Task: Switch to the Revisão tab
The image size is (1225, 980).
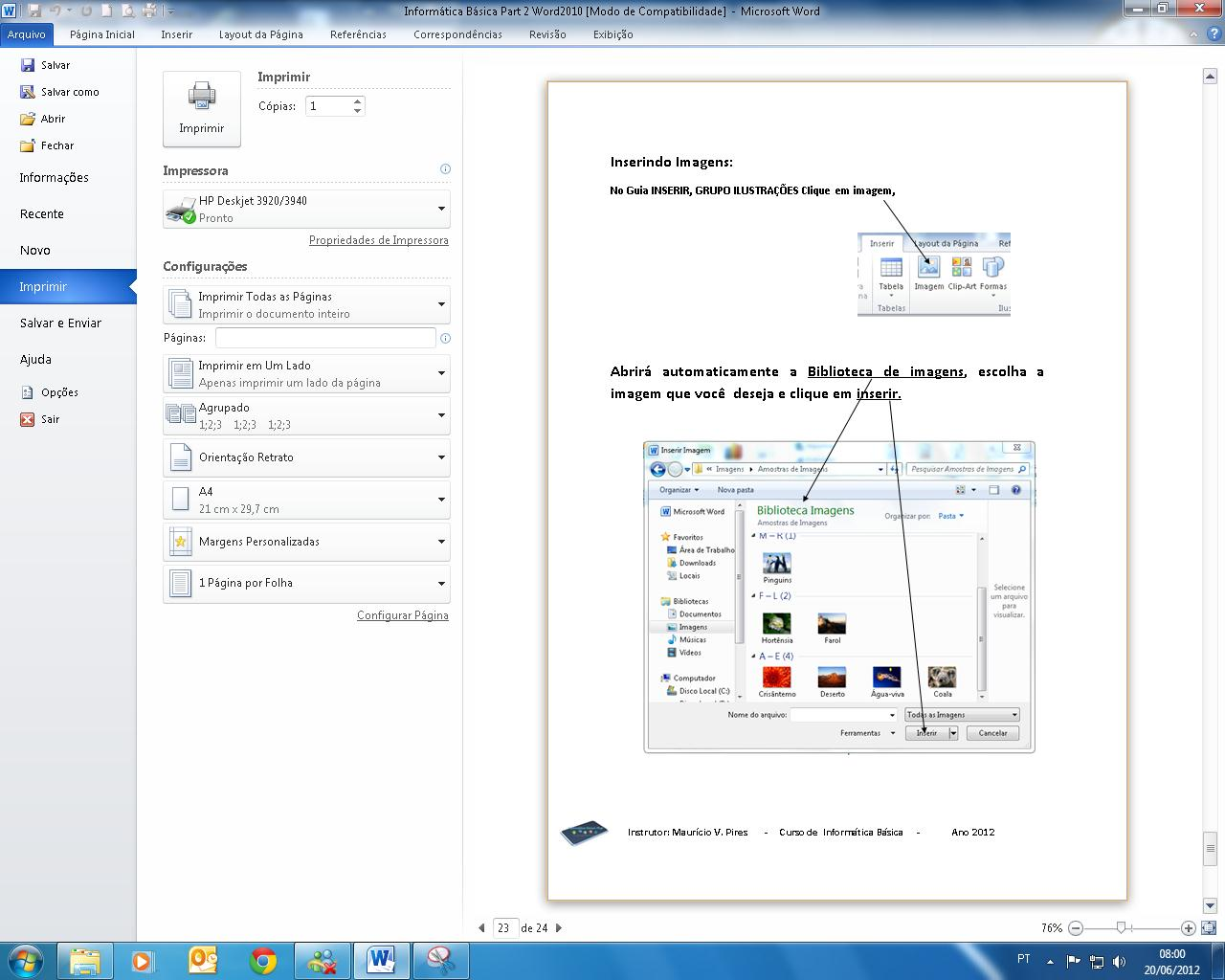Action: click(547, 34)
